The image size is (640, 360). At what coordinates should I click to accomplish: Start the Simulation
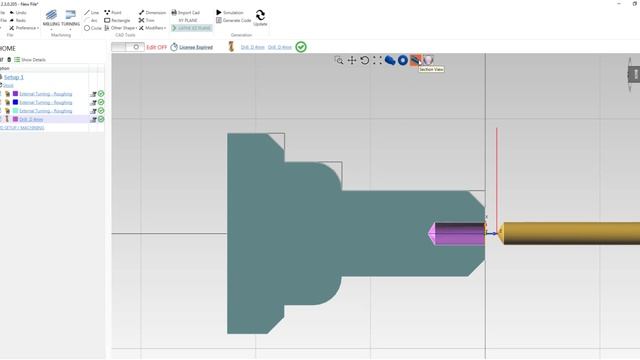229,13
